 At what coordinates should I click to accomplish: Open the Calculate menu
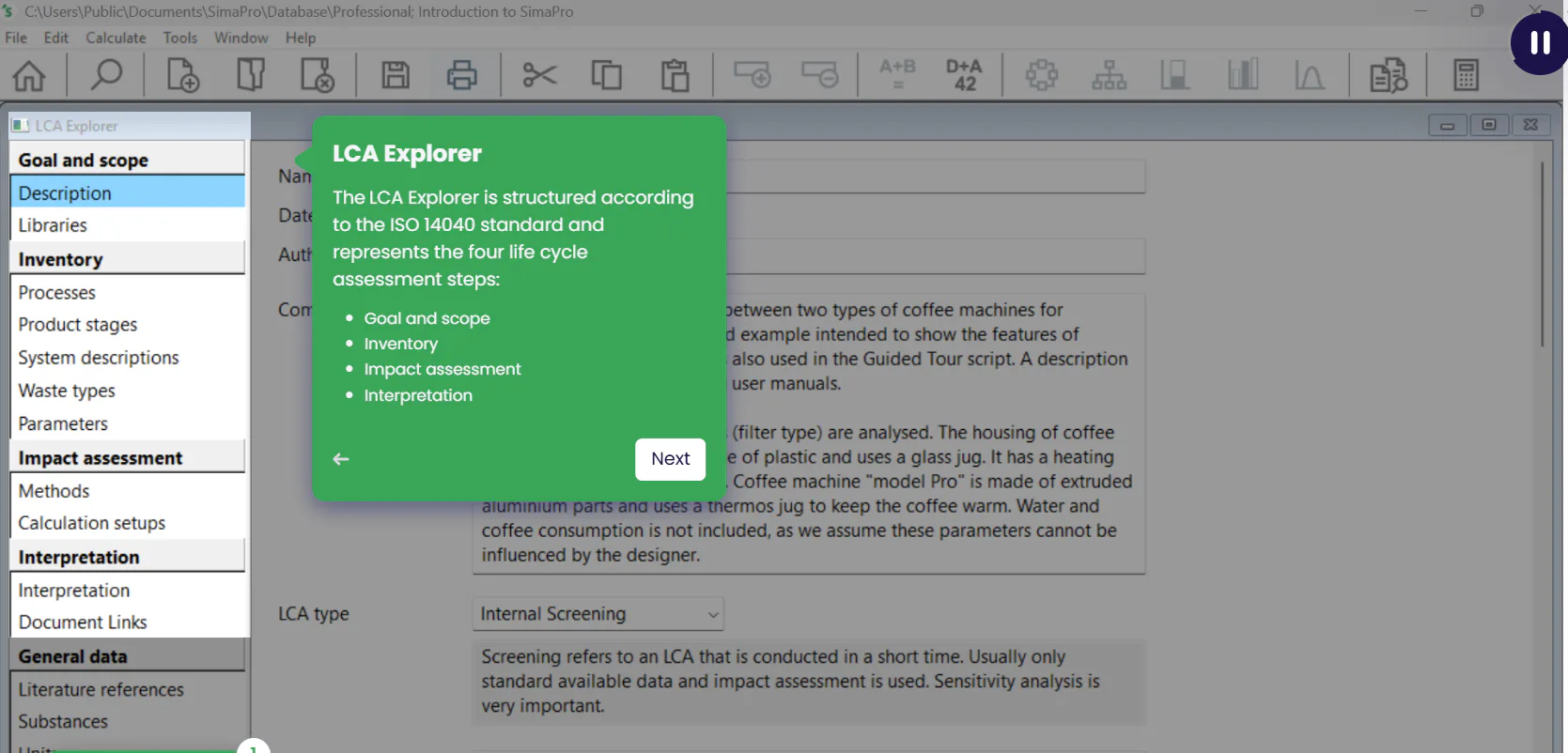[116, 38]
